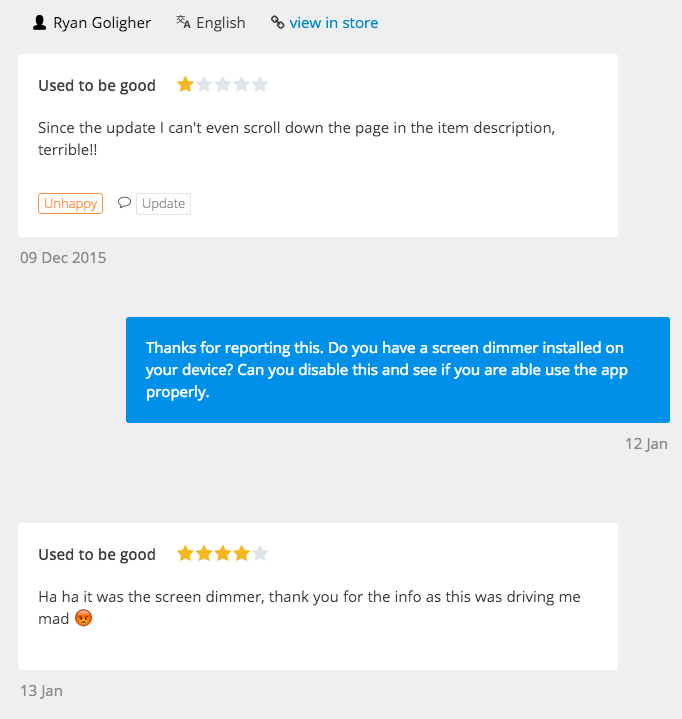Open the "view in store" link
The image size is (682, 719).
pos(333,22)
